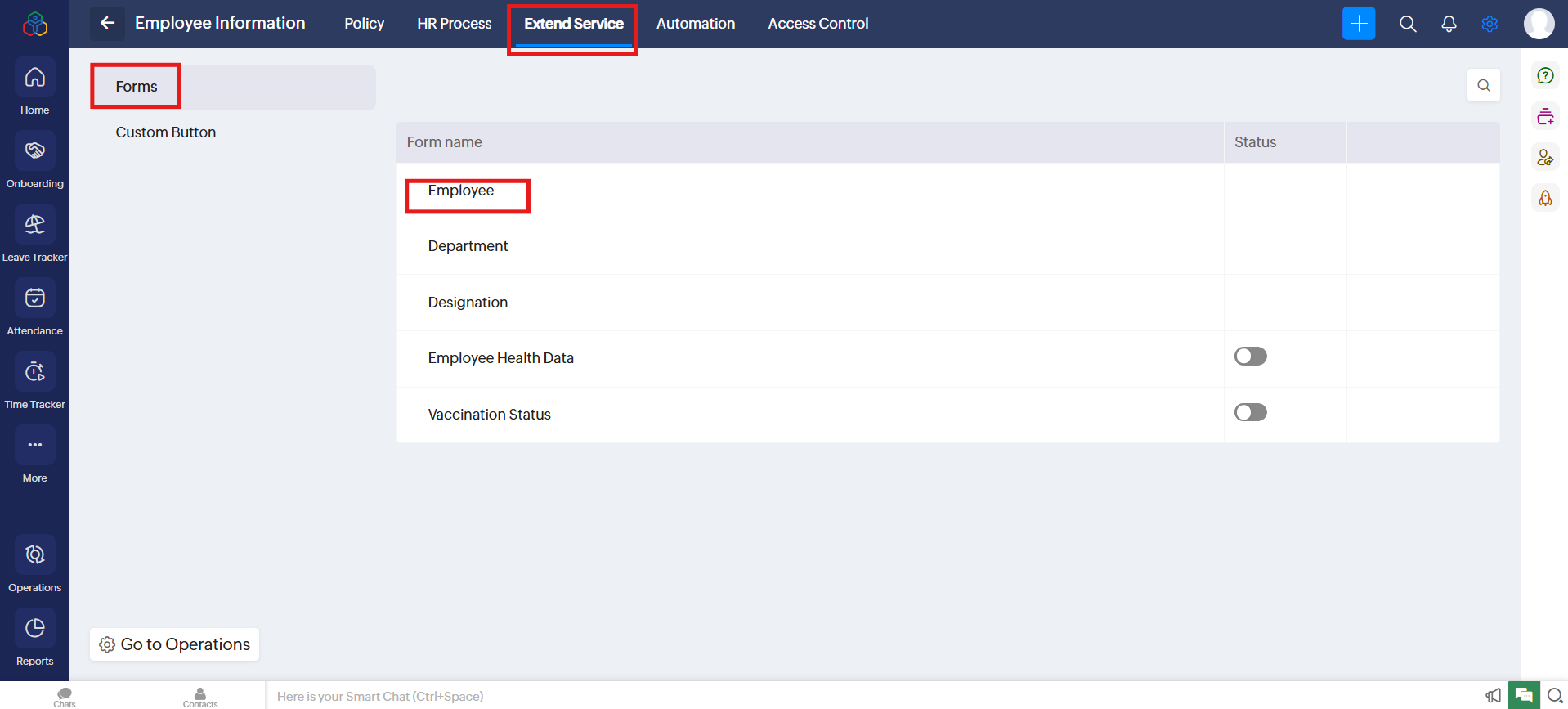Switch to Access Control tab

pos(818,24)
